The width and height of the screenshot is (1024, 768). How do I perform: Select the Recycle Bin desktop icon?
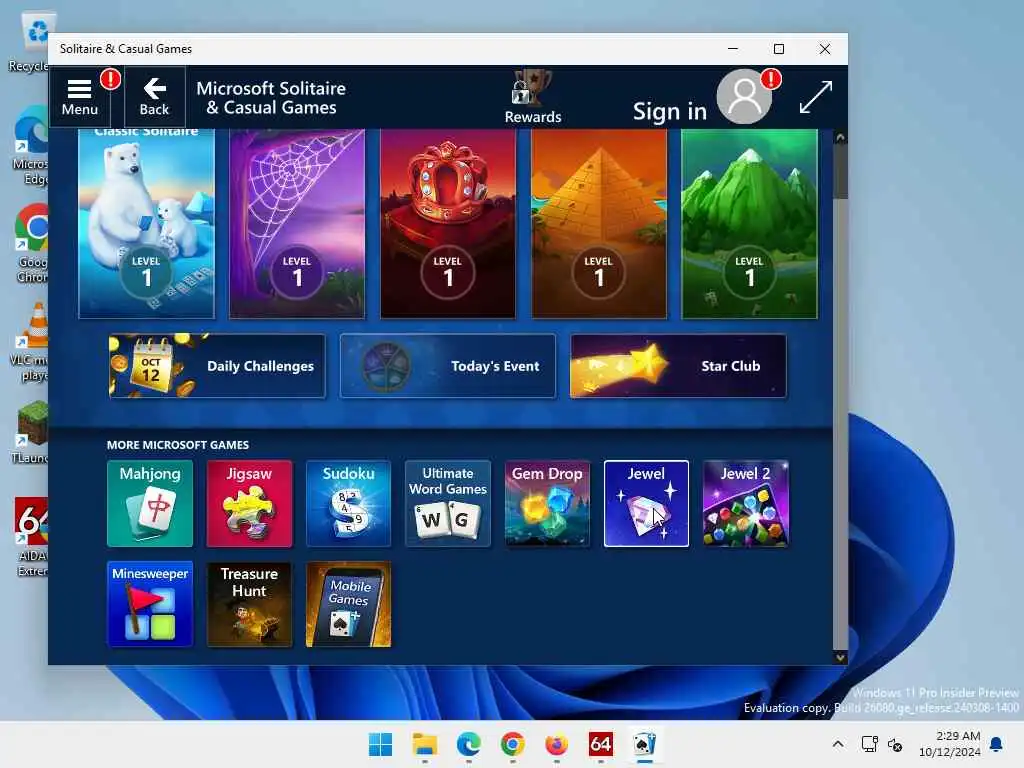[30, 42]
